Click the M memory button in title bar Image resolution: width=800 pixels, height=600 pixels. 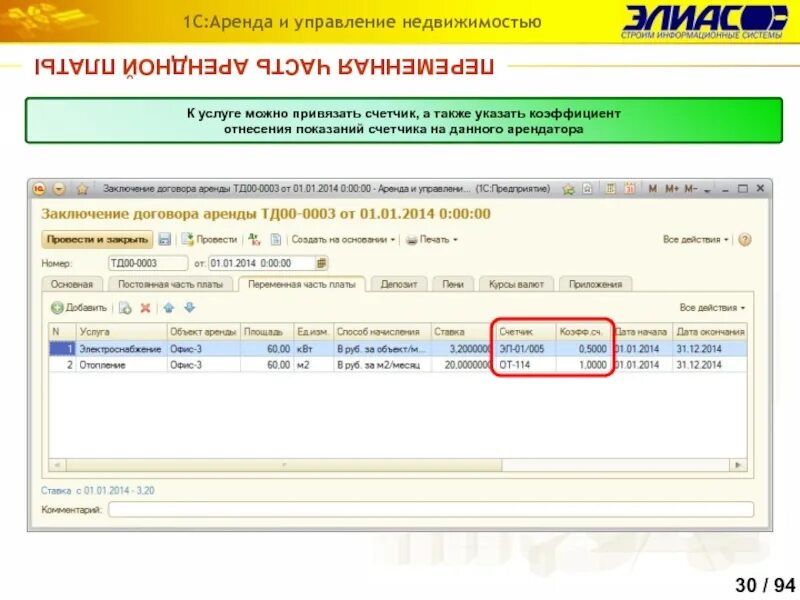pos(652,189)
